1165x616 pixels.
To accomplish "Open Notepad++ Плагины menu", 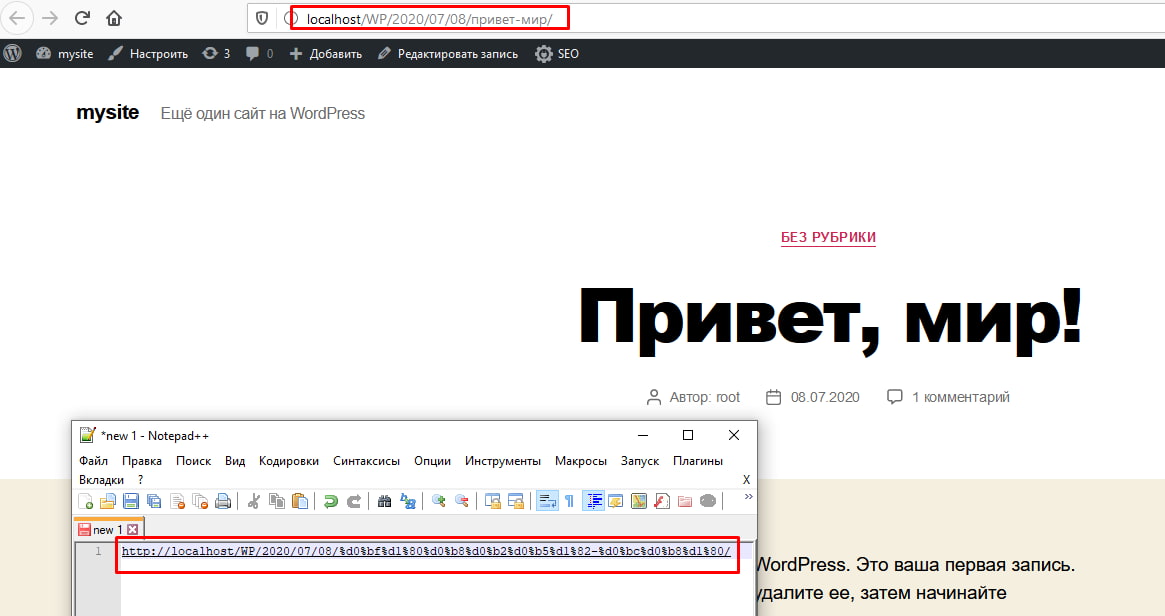I will (698, 461).
